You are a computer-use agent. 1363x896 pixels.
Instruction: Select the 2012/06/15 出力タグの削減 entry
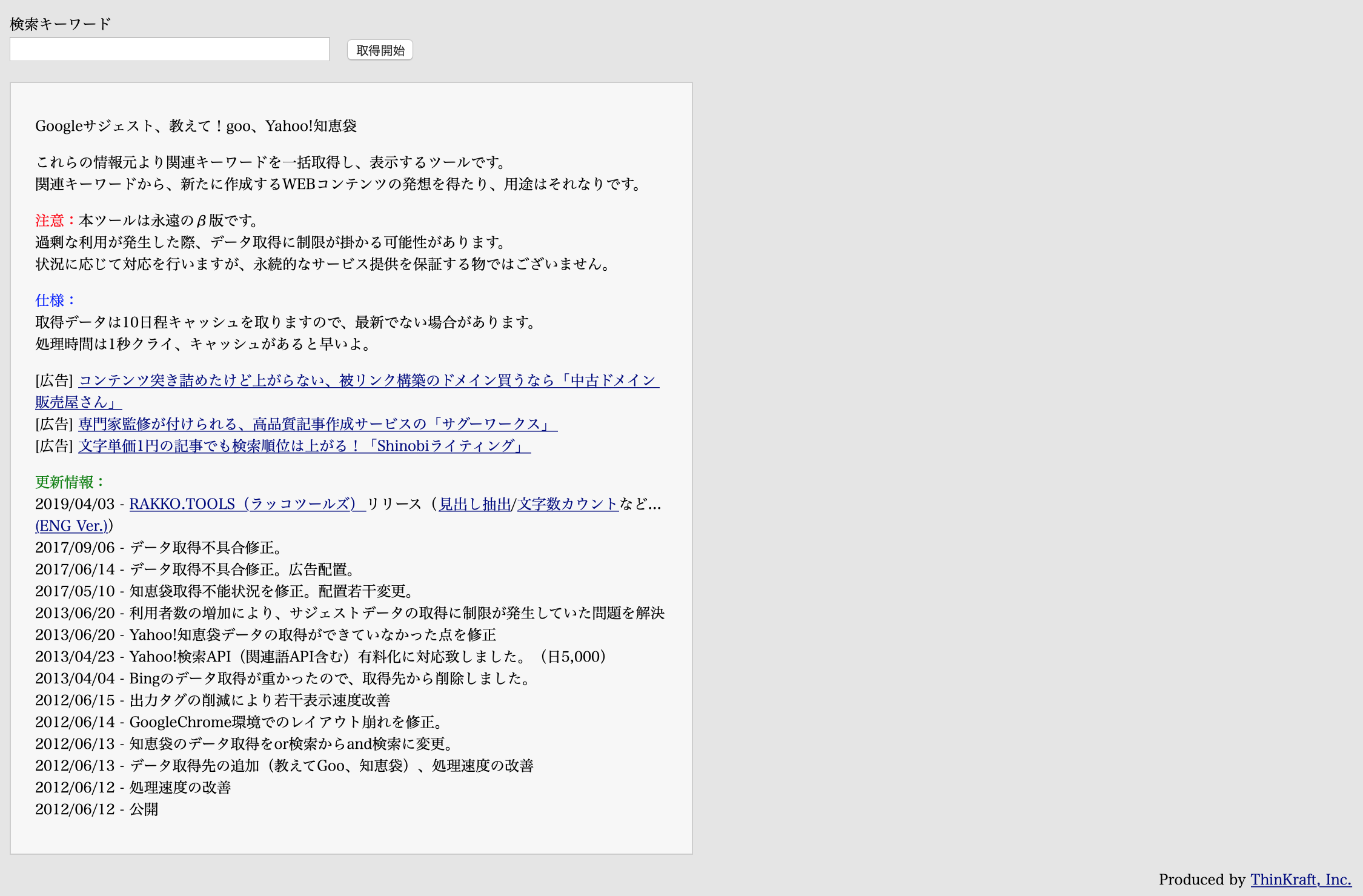tap(213, 700)
